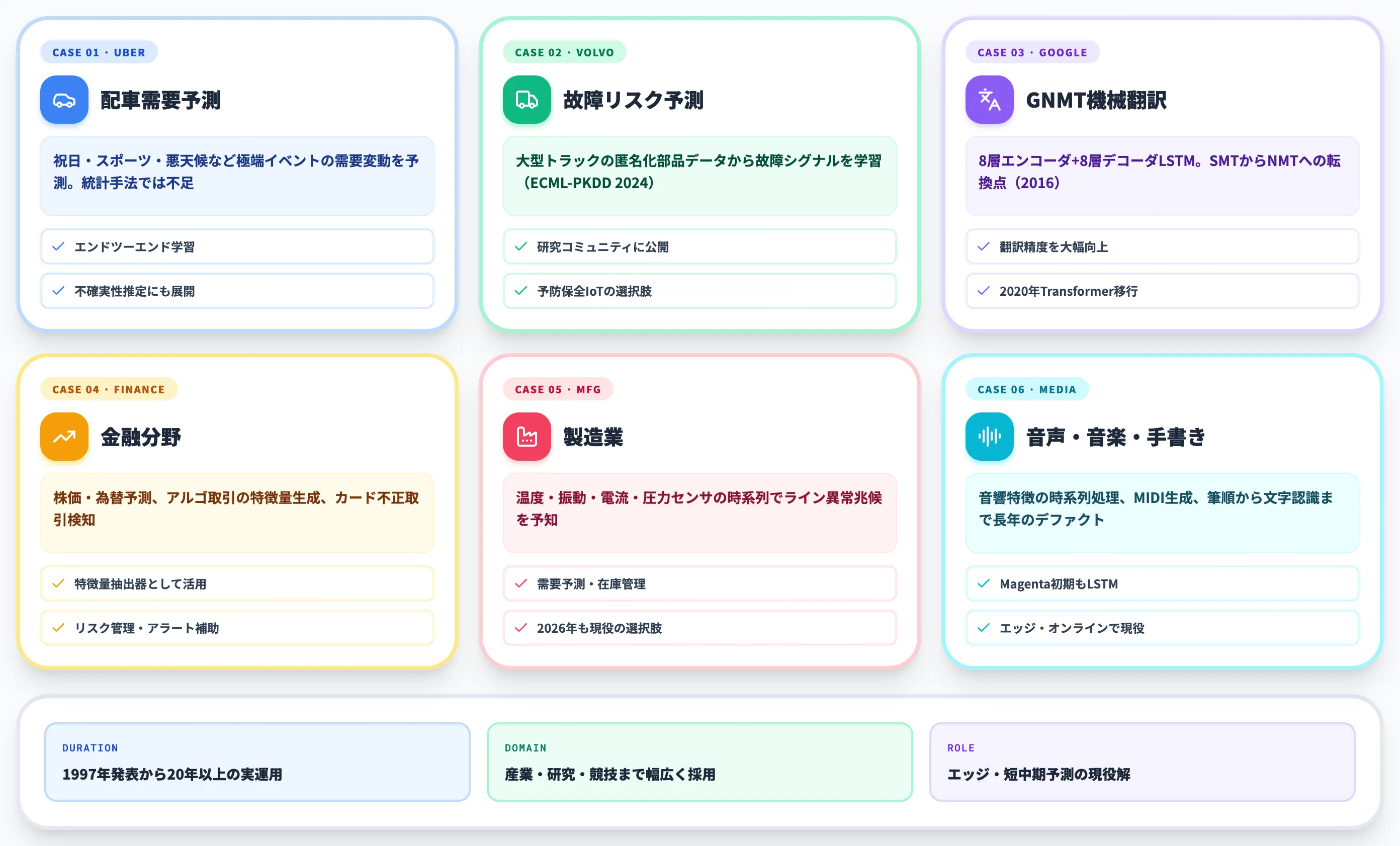Select the CASE 04 · FINANCE badge

tap(109, 389)
